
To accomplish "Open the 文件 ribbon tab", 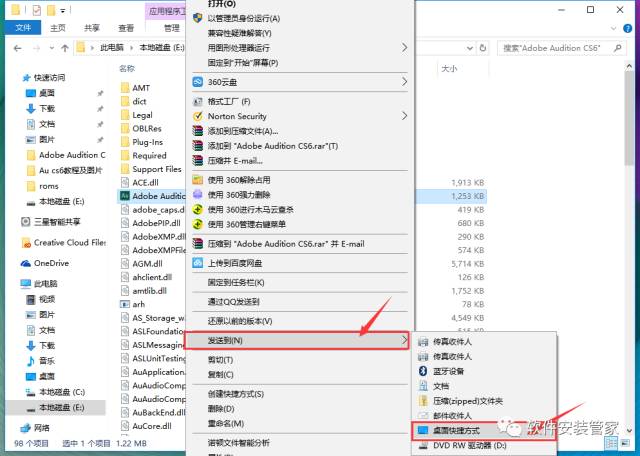I will point(21,29).
